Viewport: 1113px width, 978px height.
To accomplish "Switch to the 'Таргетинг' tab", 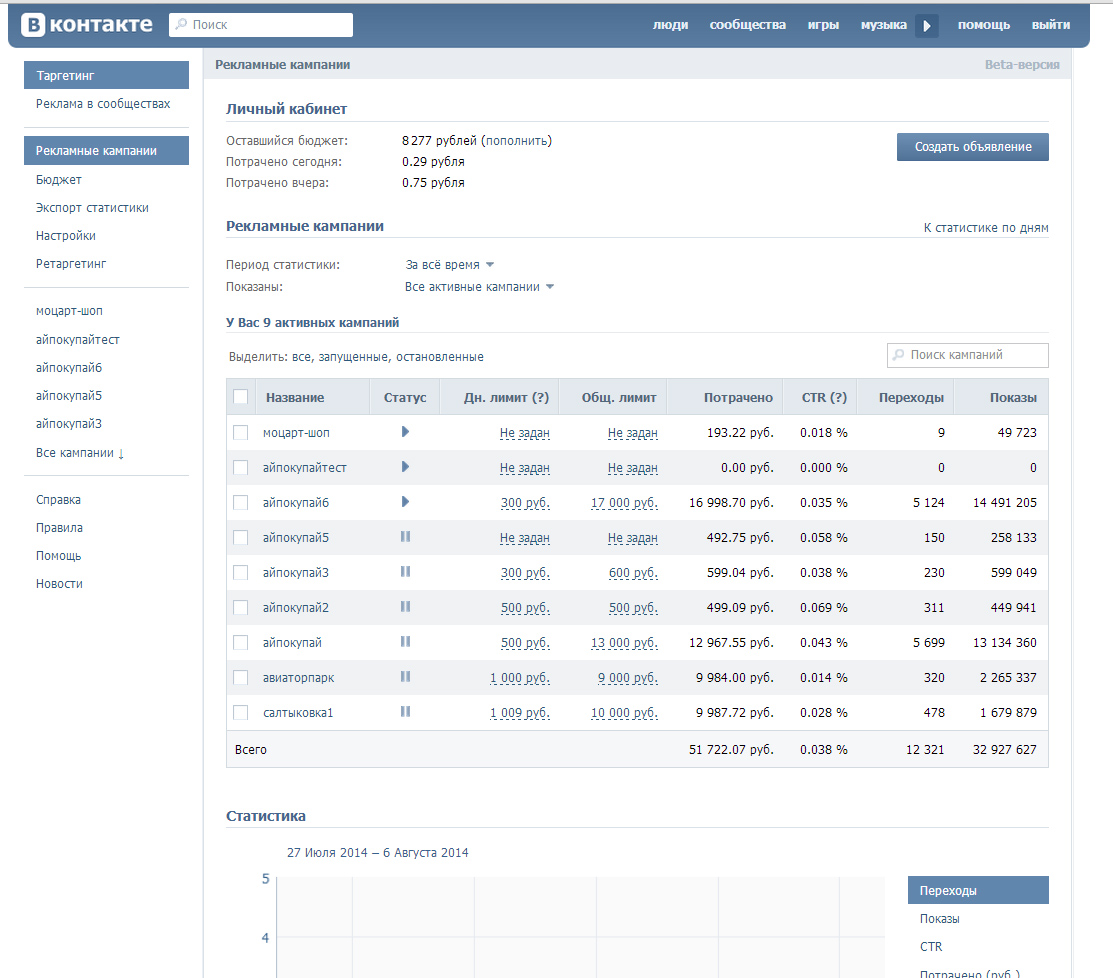I will coord(106,75).
